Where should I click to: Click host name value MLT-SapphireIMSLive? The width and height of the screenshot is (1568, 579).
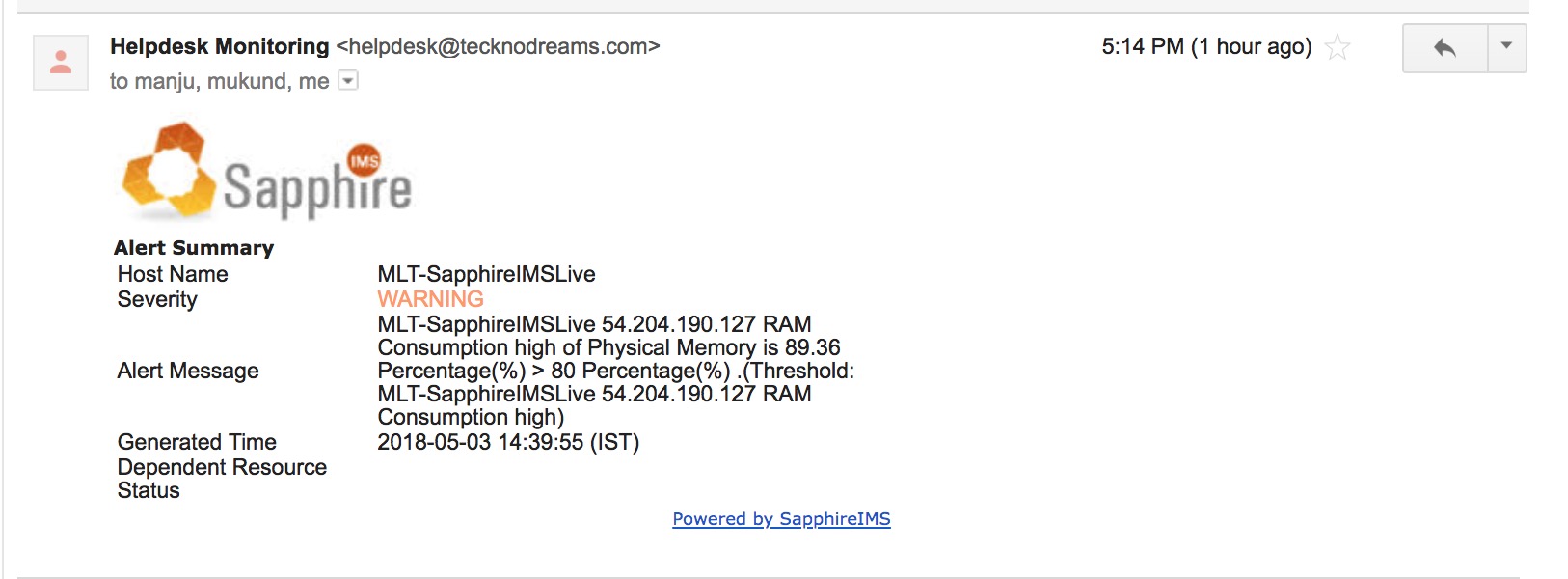(486, 274)
